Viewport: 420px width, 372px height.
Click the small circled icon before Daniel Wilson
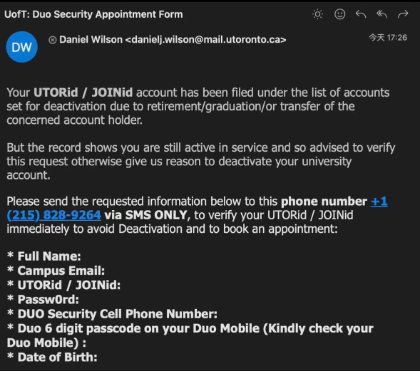(x=52, y=40)
